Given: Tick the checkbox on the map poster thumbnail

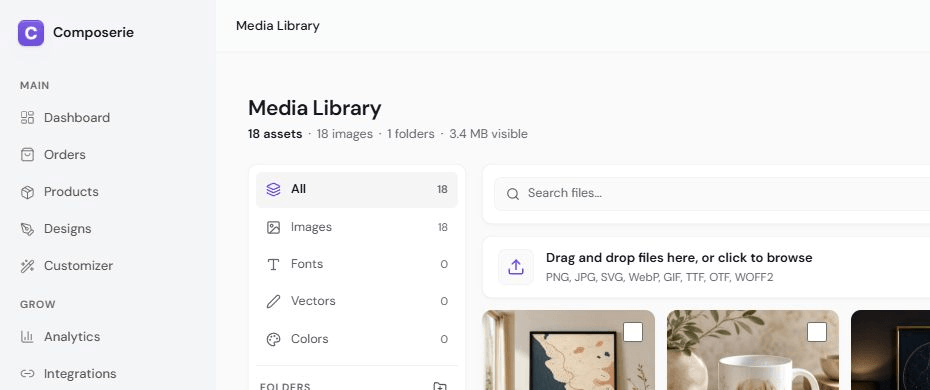Looking at the screenshot, I should 633,332.
